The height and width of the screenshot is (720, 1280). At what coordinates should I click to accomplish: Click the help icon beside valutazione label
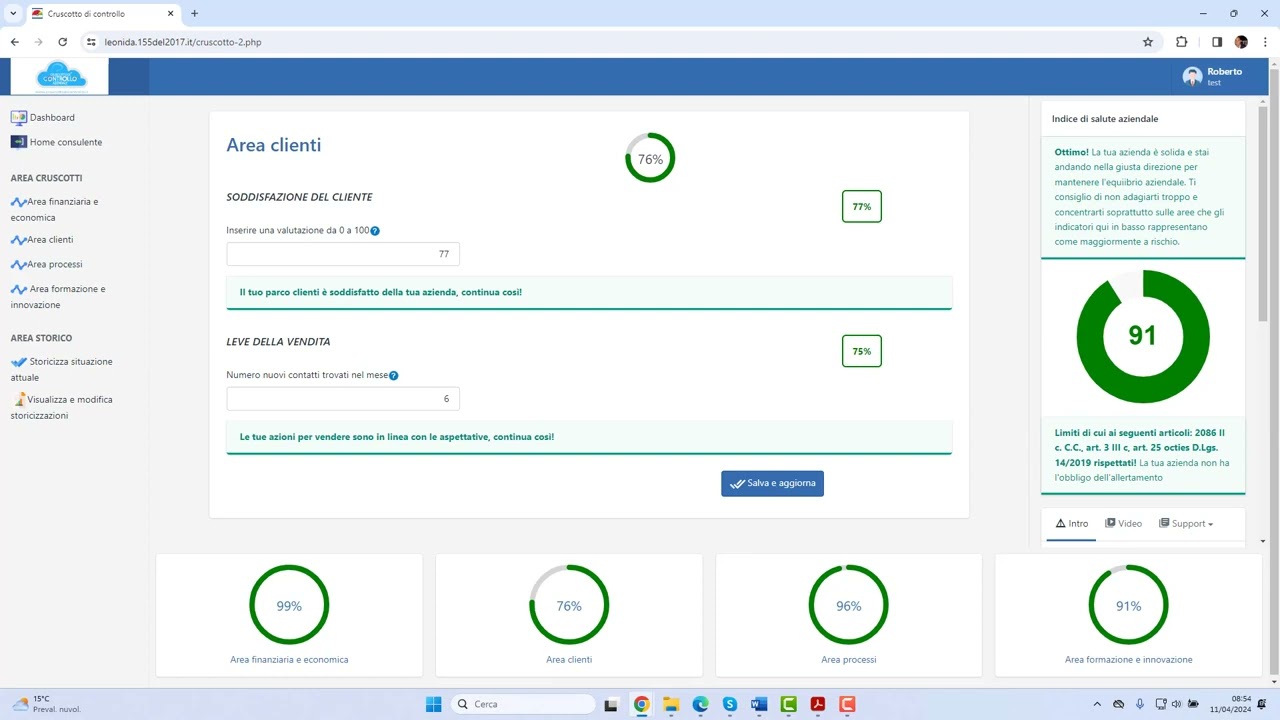[375, 231]
